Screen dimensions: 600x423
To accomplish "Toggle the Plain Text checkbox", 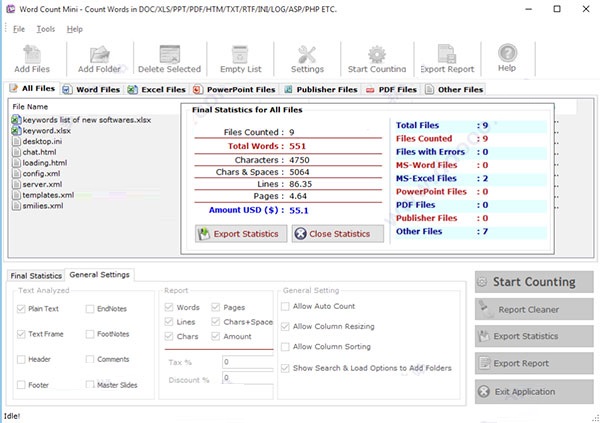I will point(22,308).
